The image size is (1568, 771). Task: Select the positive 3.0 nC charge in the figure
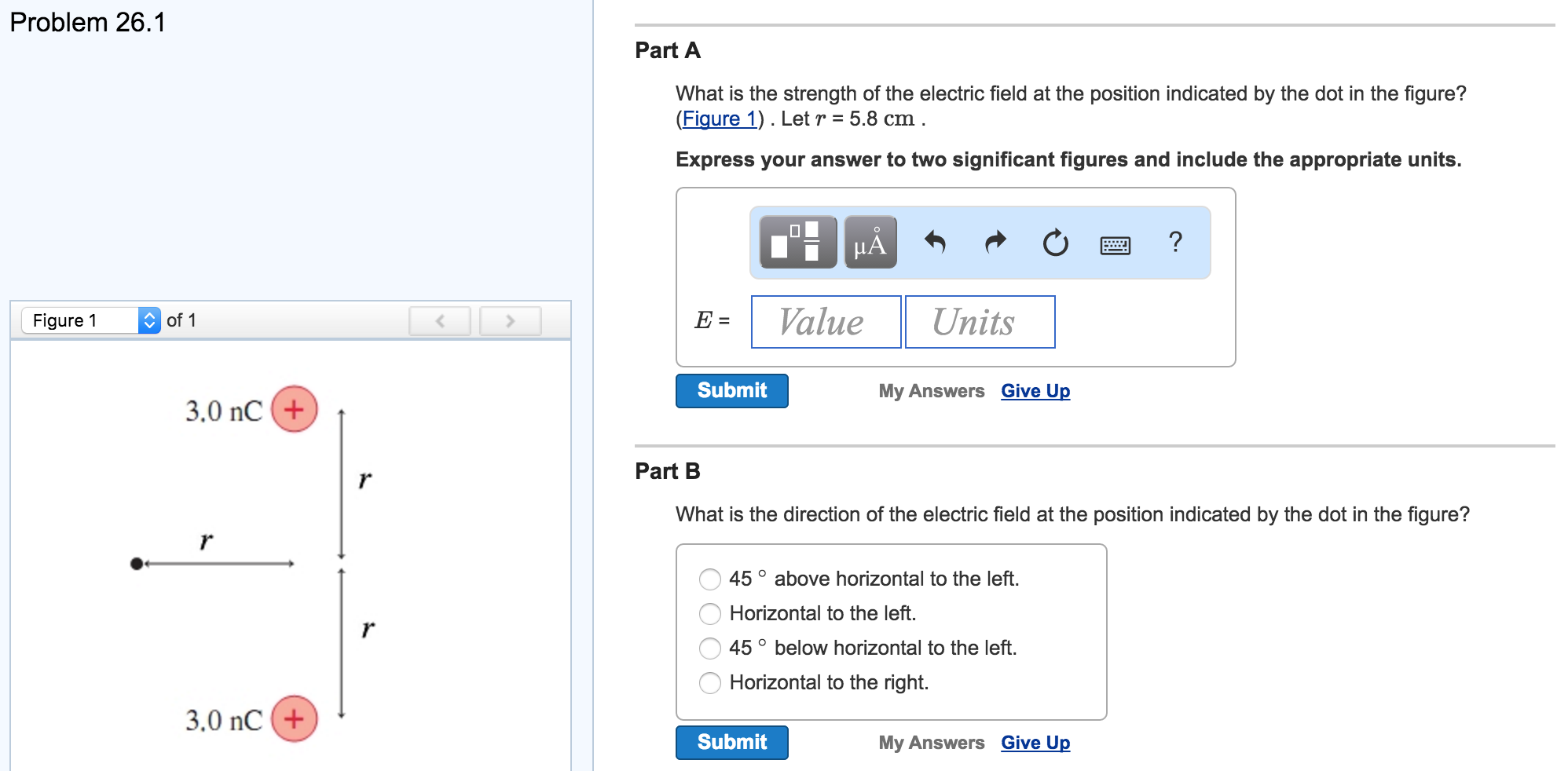(x=295, y=408)
